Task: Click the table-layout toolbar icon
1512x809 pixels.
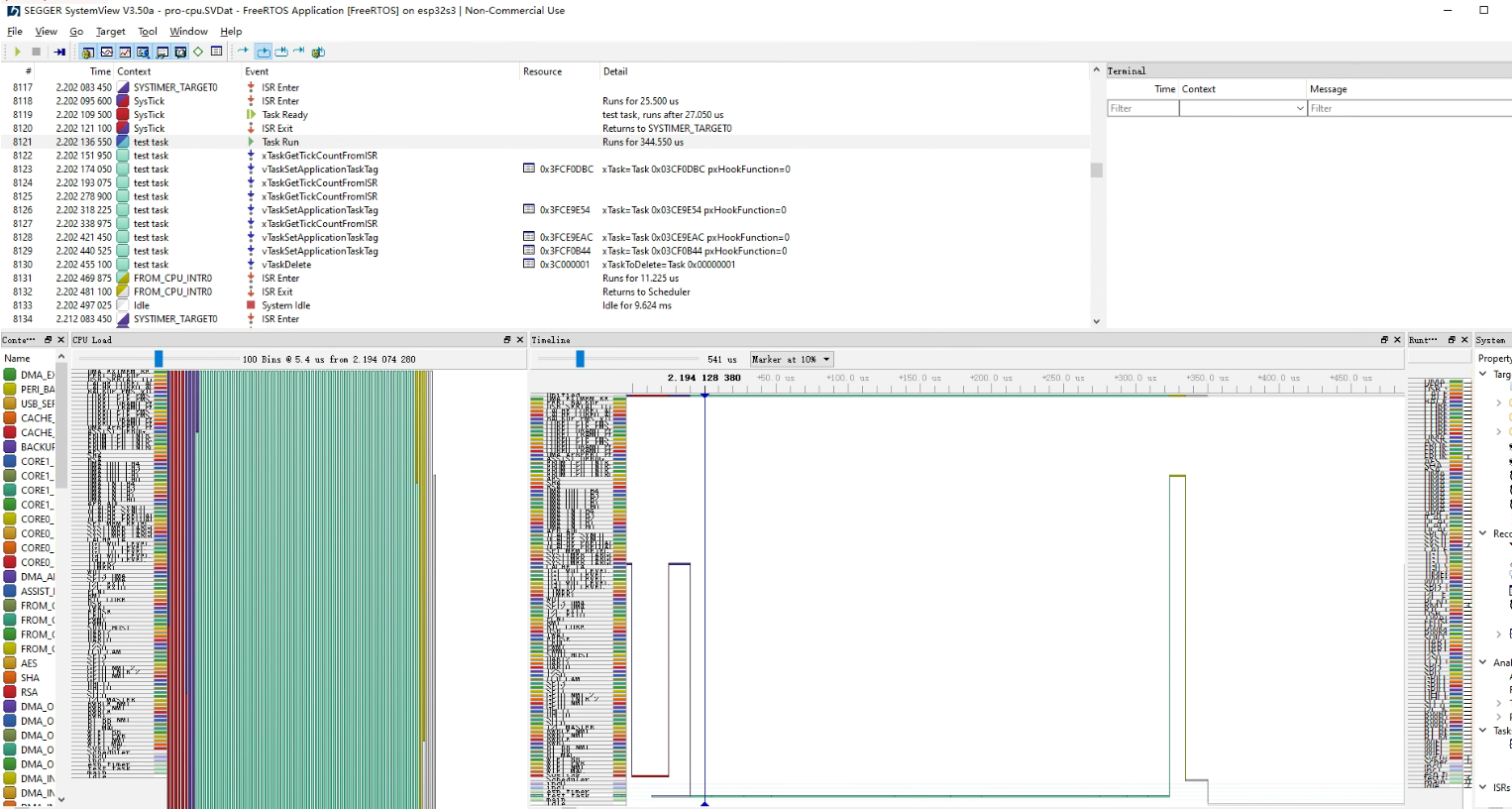Action: [217, 52]
